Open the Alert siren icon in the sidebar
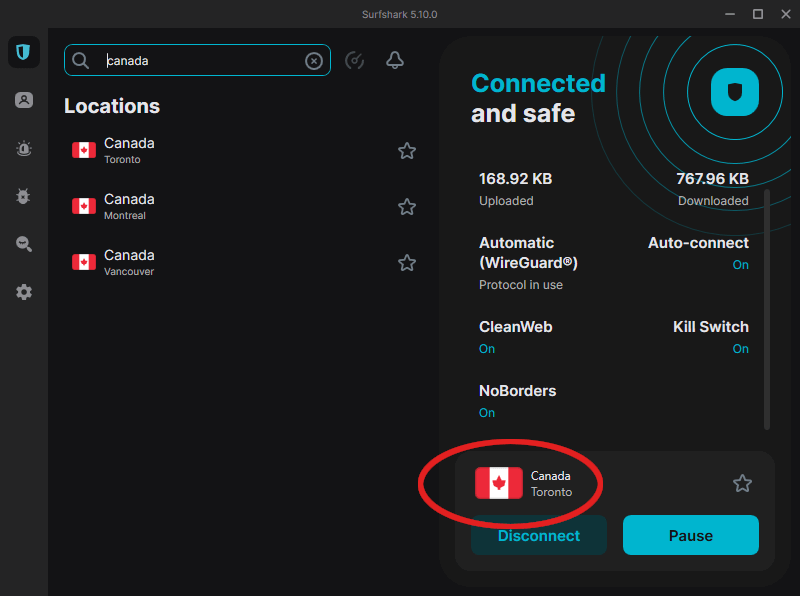 coord(23,148)
